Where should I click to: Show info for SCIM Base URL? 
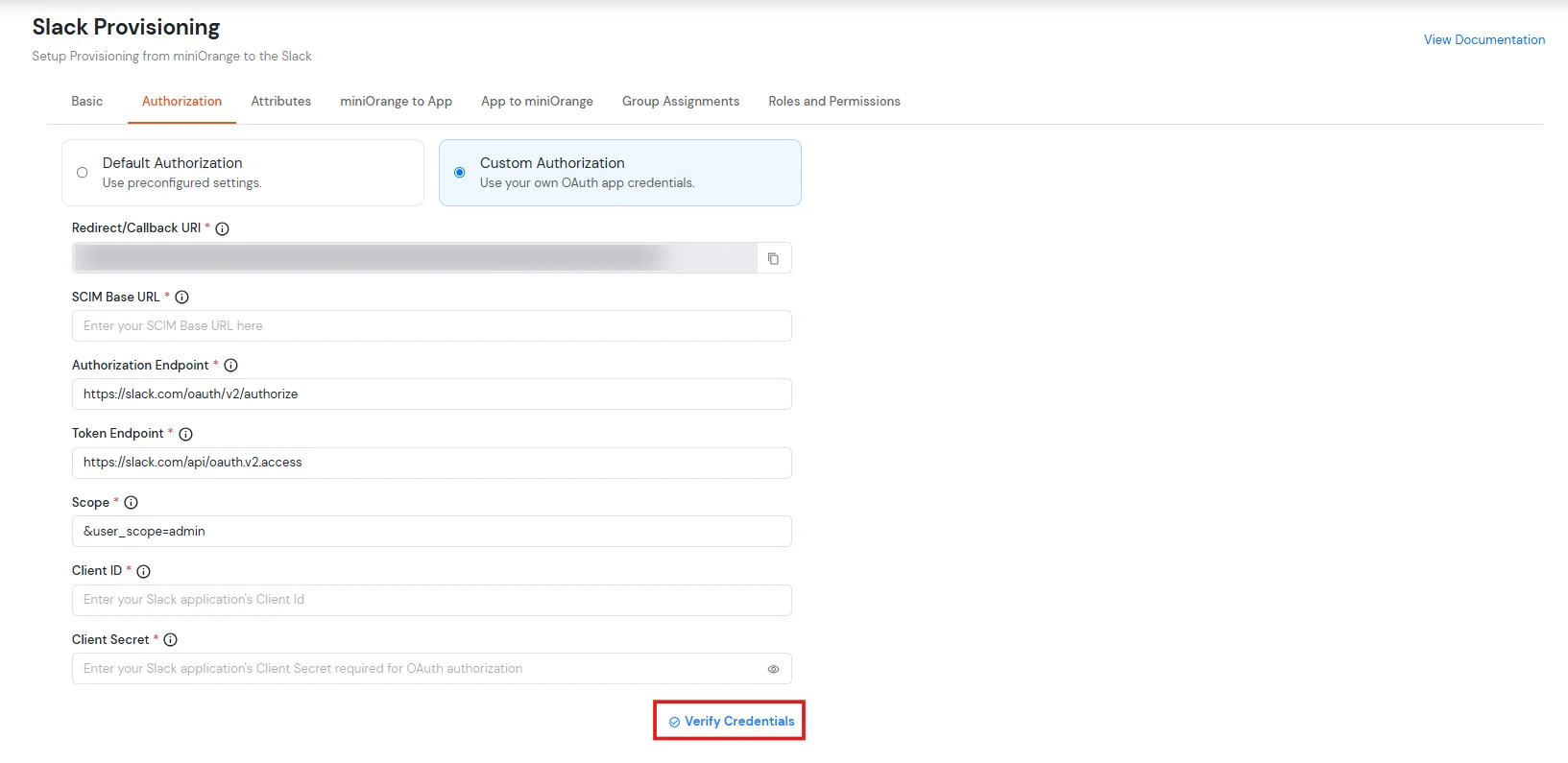[181, 298]
